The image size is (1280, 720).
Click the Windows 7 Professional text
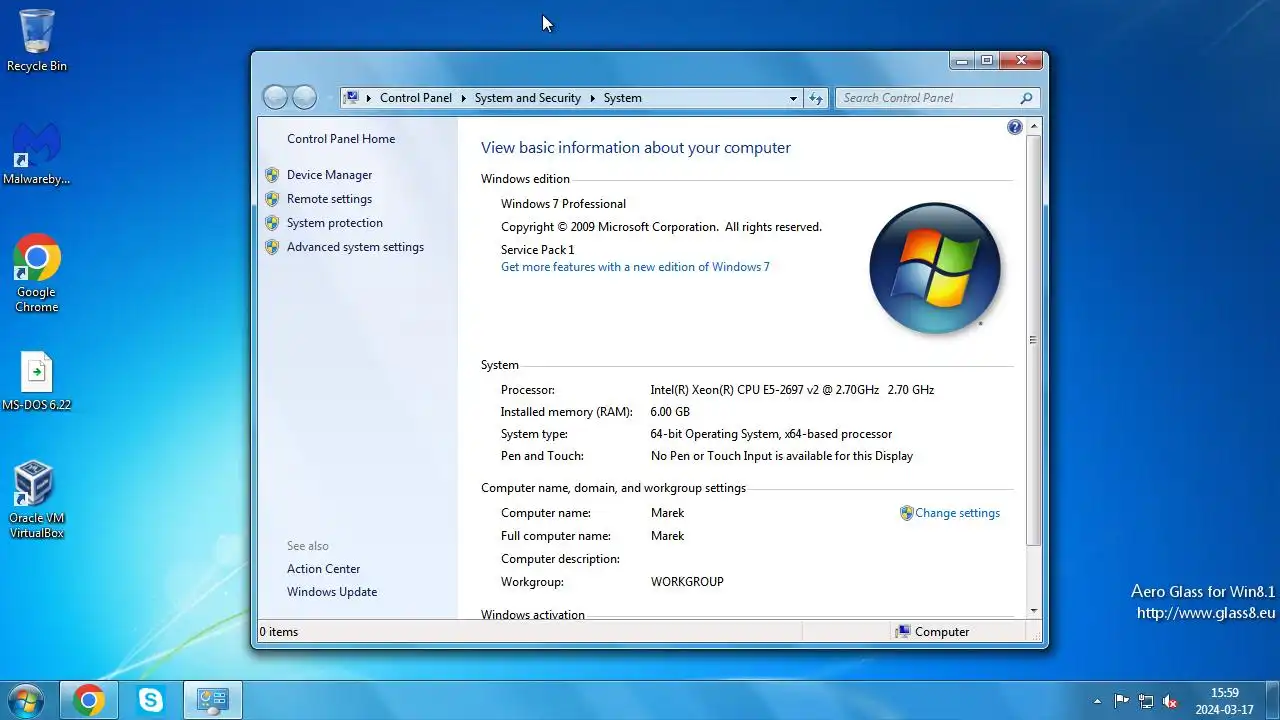[563, 204]
